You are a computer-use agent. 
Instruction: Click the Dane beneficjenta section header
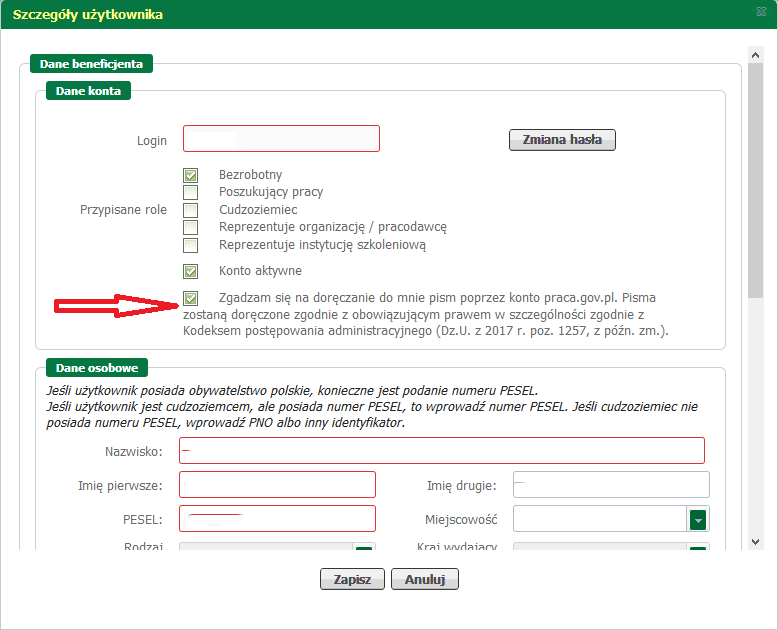[x=91, y=64]
